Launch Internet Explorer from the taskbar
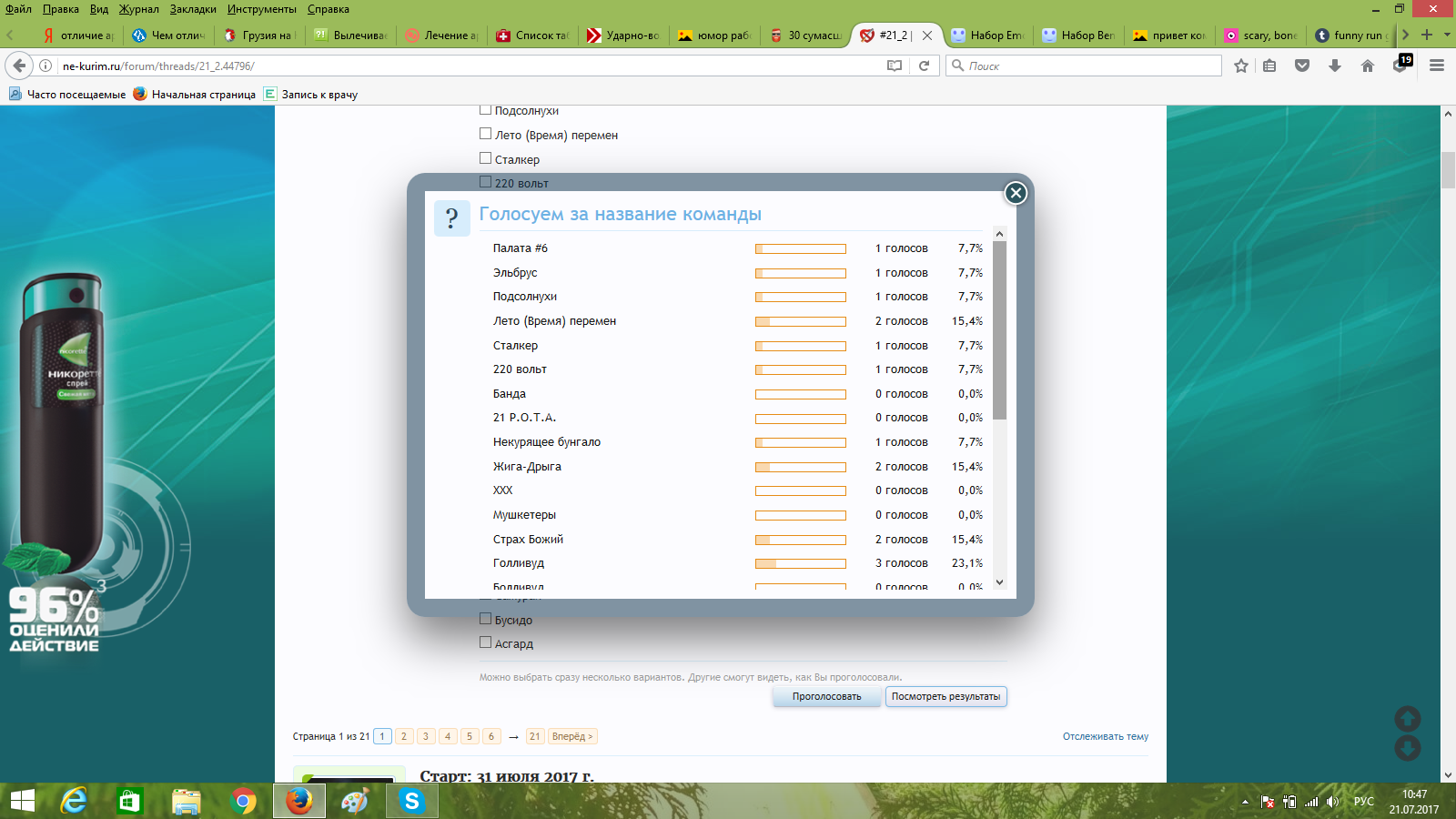The image size is (1456, 819). tap(74, 801)
